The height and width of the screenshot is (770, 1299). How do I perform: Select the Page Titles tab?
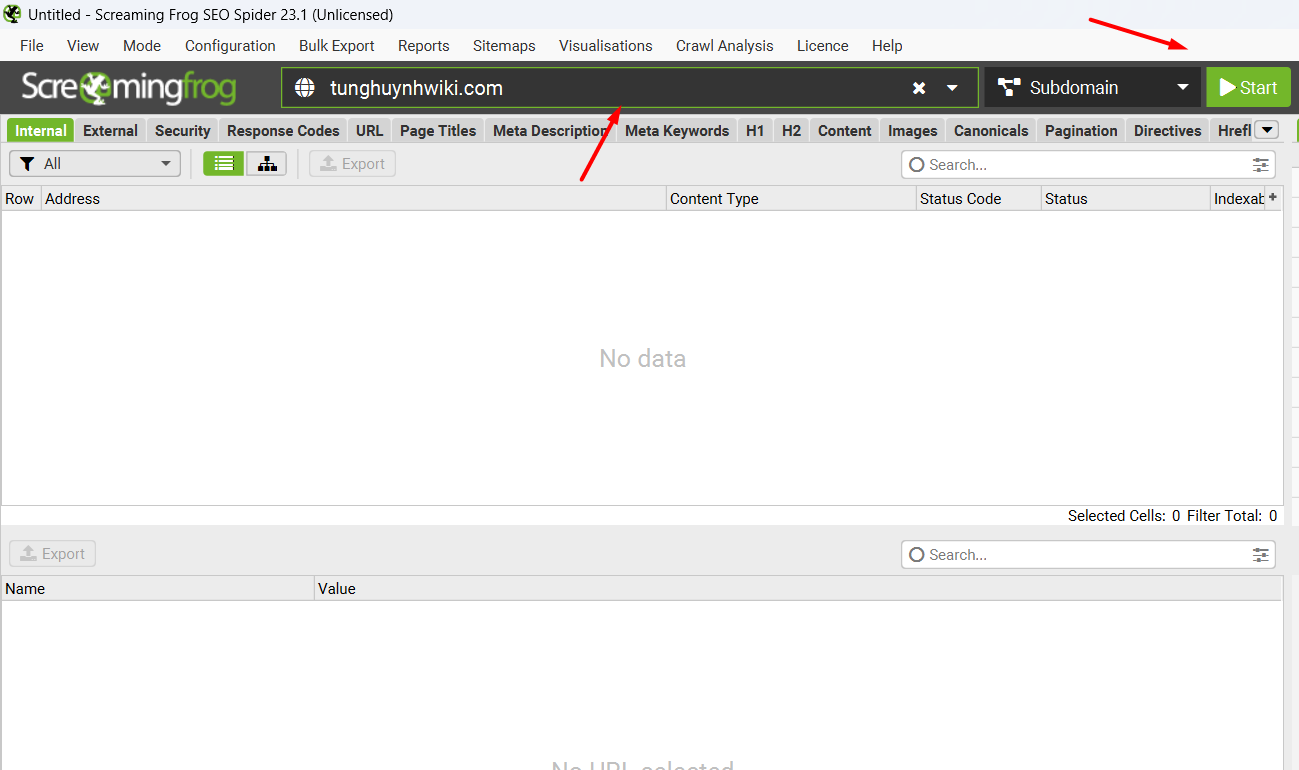[438, 131]
